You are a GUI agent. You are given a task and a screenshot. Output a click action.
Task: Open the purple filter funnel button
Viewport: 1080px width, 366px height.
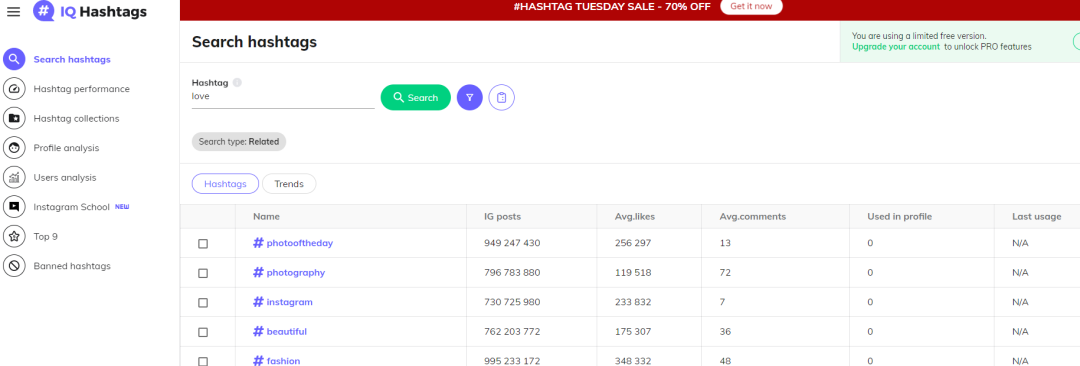tap(470, 98)
